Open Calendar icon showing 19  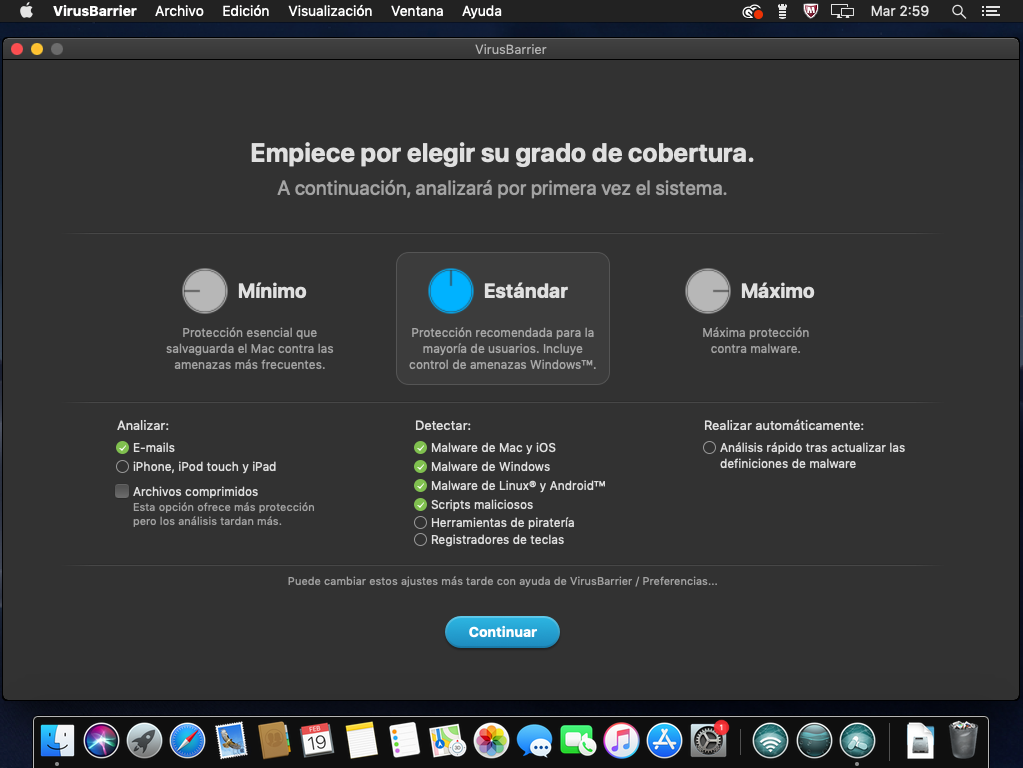click(317, 741)
